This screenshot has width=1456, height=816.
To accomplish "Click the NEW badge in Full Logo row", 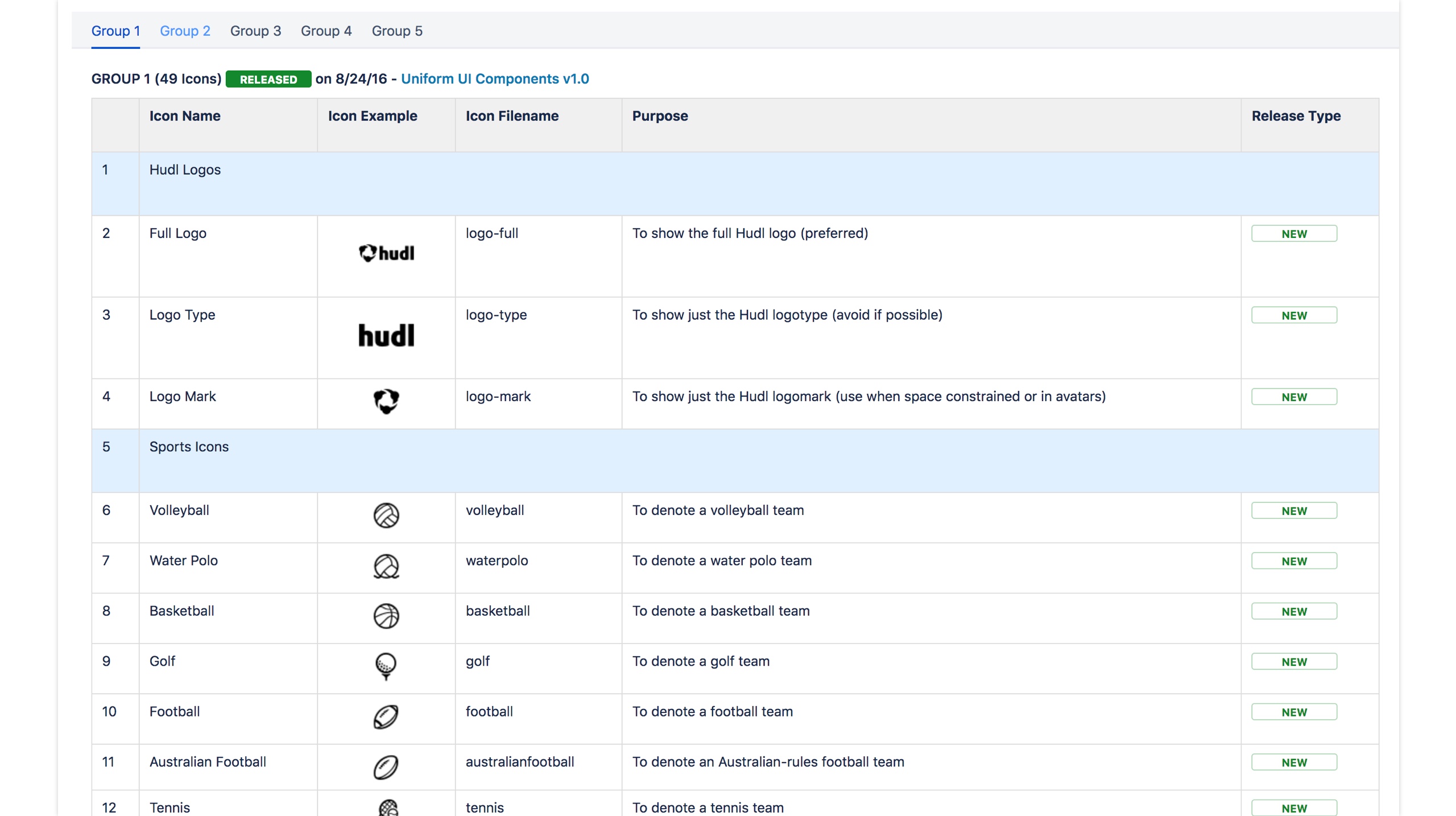I will (1294, 234).
